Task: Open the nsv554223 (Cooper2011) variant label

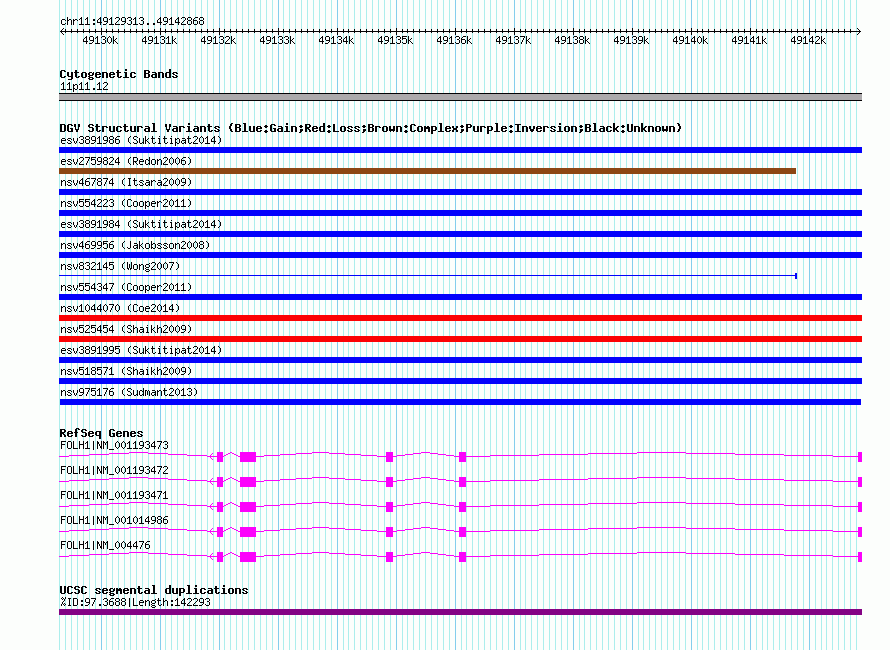Action: (126, 203)
